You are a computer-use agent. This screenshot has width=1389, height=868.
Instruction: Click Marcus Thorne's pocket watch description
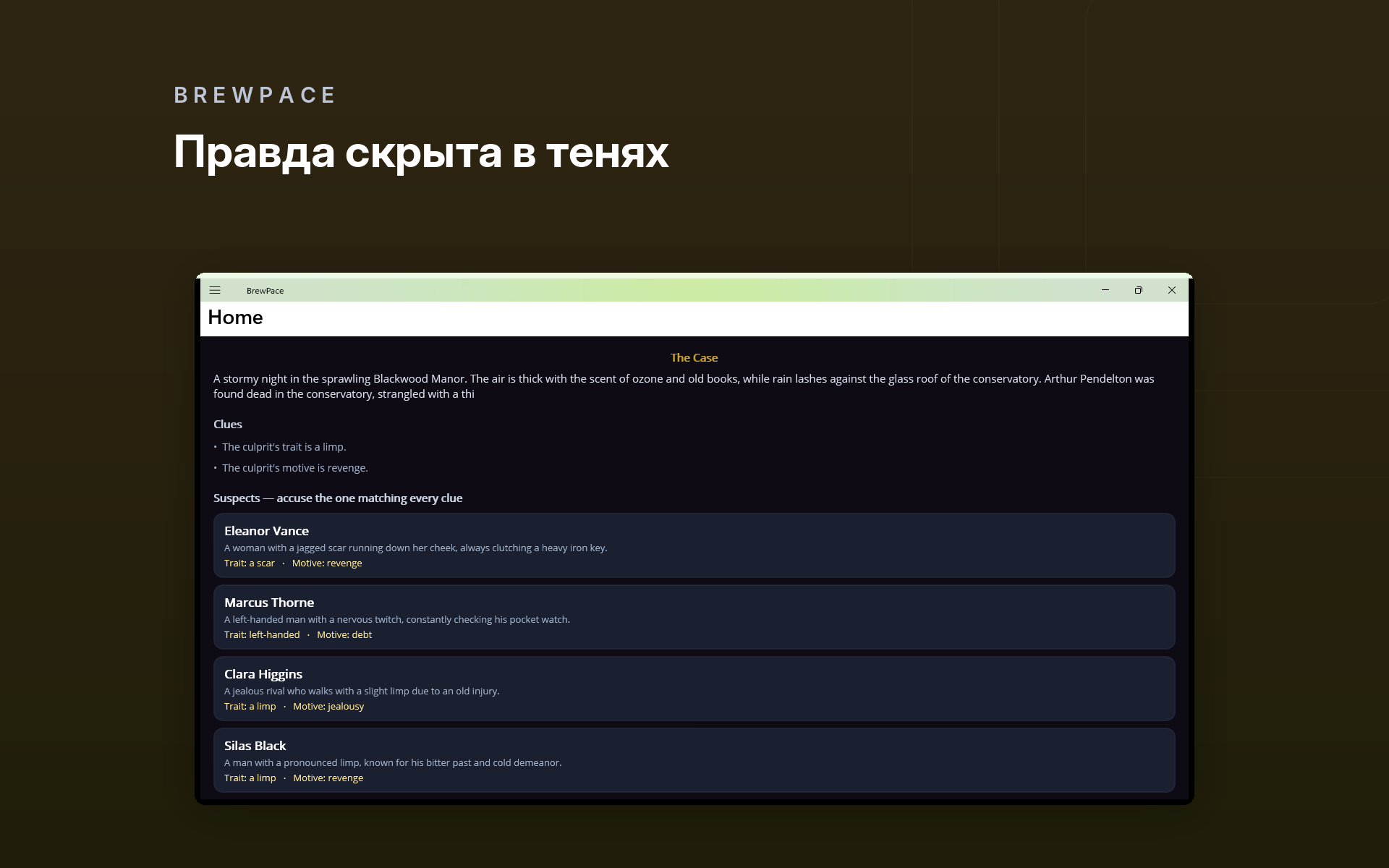397,620
